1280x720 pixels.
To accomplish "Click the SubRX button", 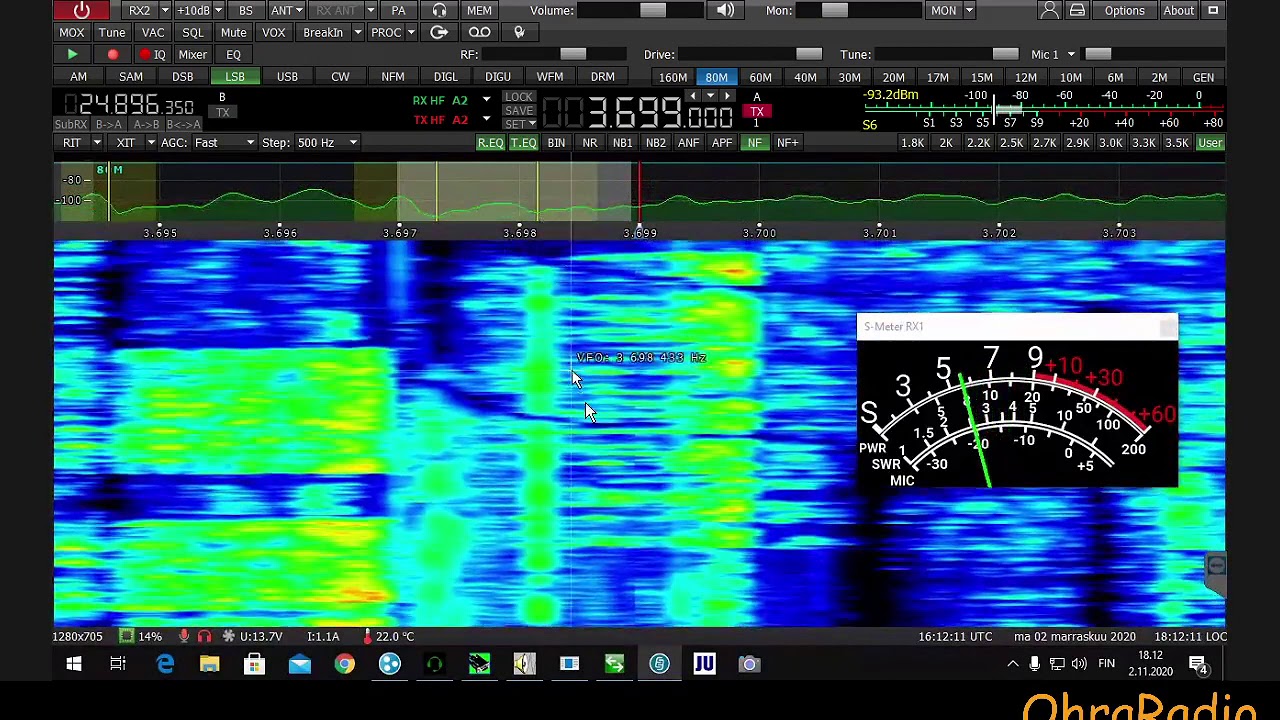I will pos(71,125).
